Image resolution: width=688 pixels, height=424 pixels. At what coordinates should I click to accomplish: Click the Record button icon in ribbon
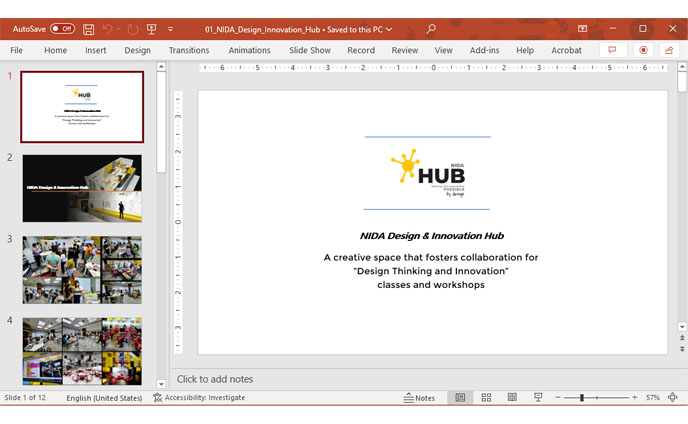(x=643, y=50)
